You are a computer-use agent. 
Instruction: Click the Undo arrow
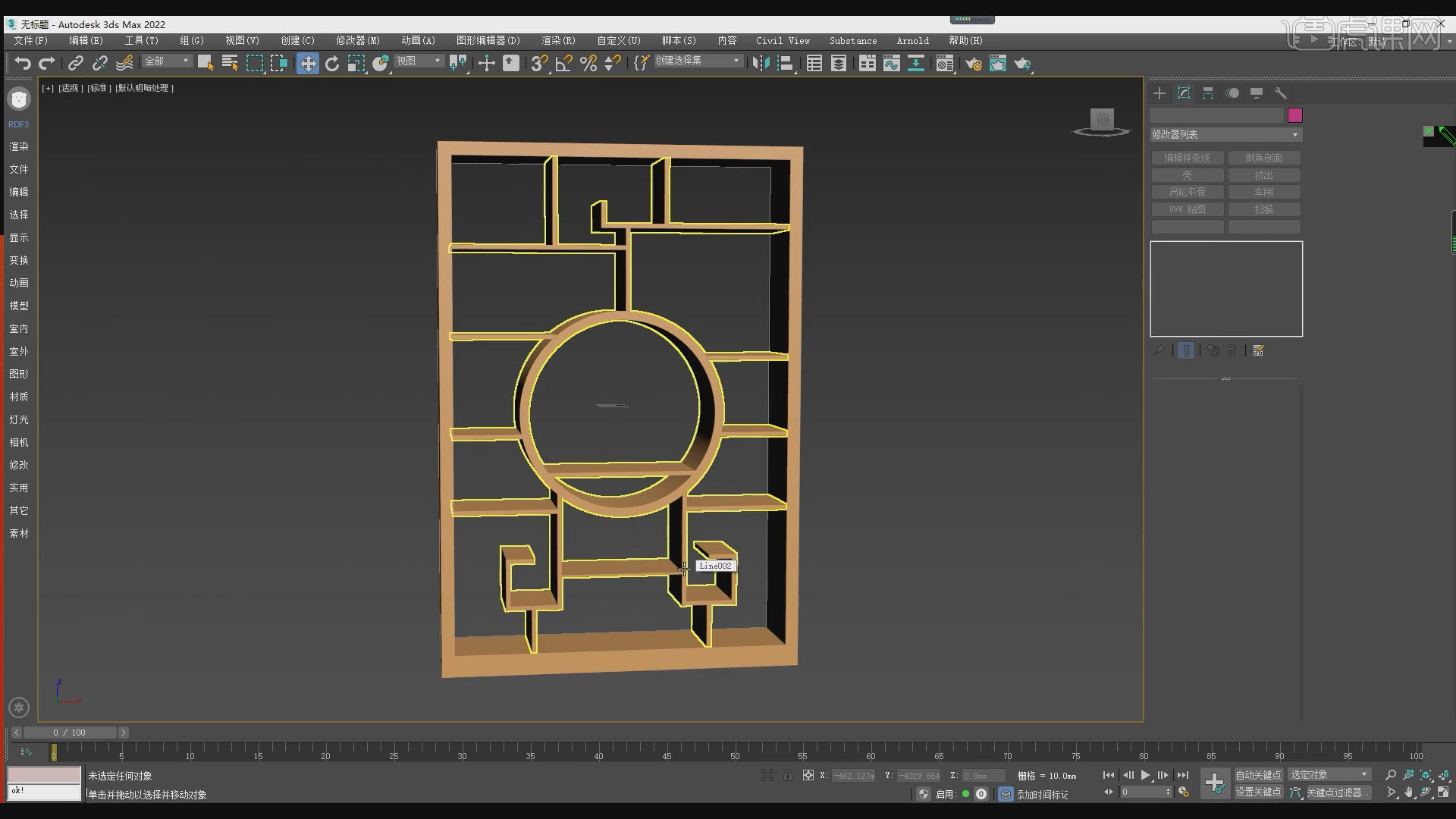[23, 64]
